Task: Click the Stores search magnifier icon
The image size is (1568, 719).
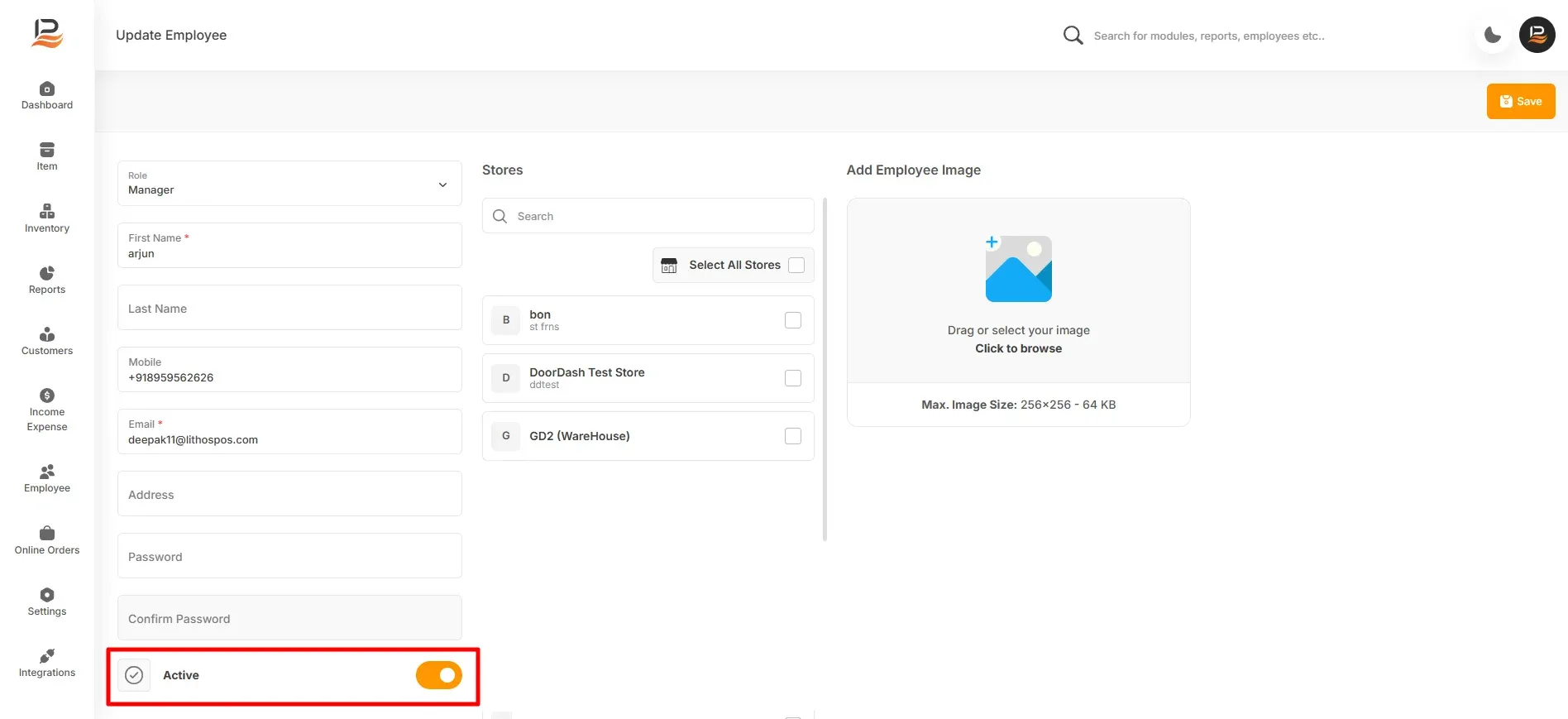Action: [x=500, y=216]
